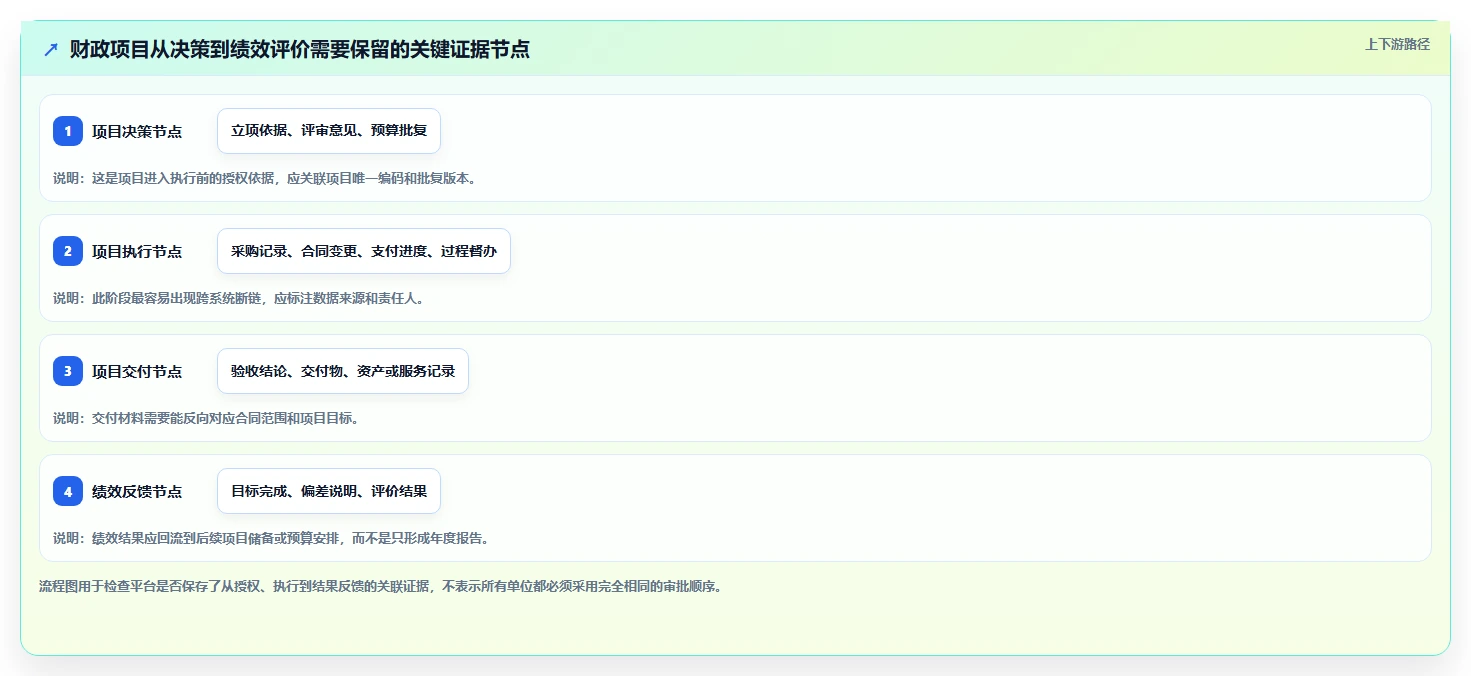Viewport: 1471px width, 676px height.
Task: Click the 立项依据、评审意见、预算批复 chip
Action: coord(329,131)
